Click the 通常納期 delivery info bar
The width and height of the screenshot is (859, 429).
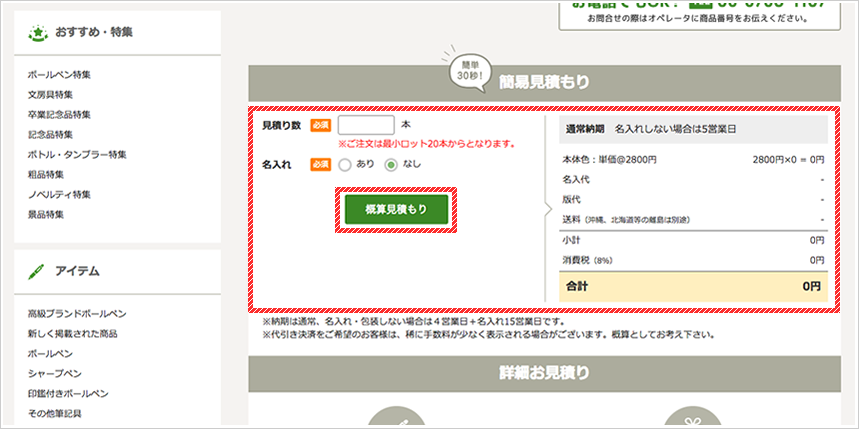693,129
